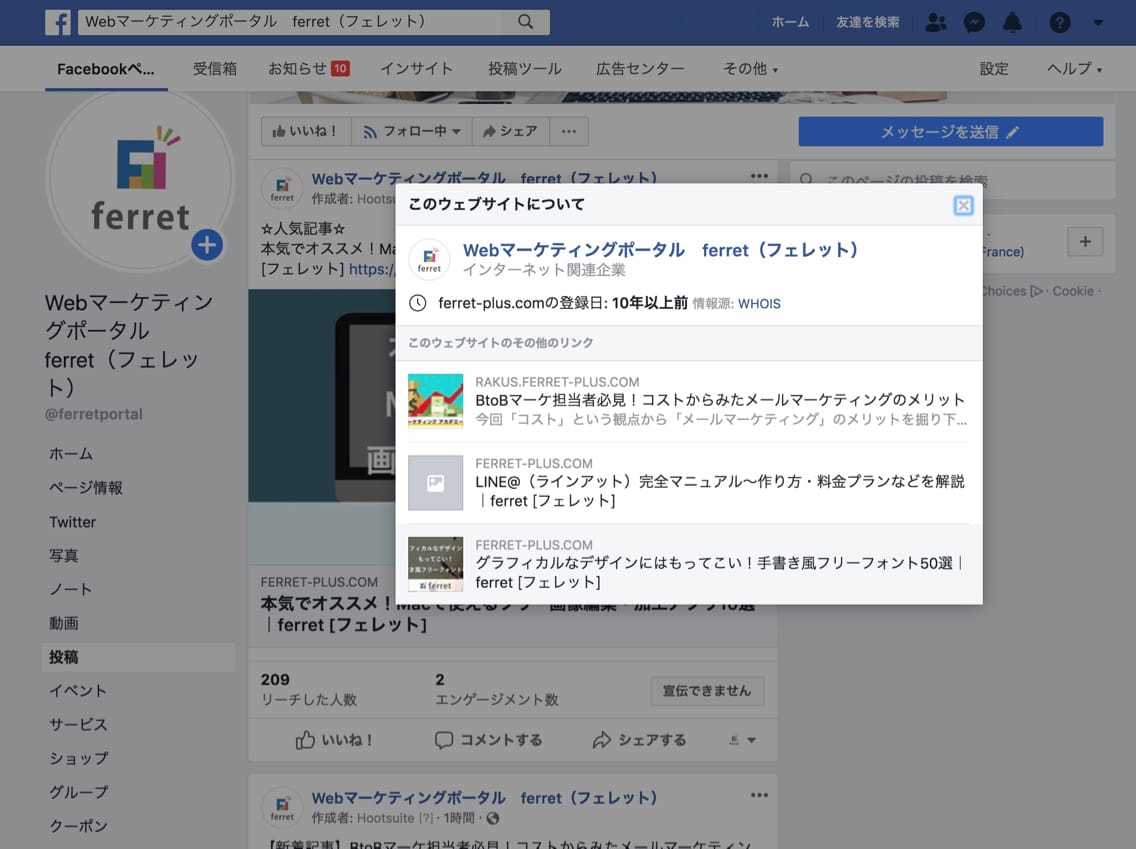The width and height of the screenshot is (1136, 849).
Task: Select グループ in the left menu
Action: [x=78, y=792]
